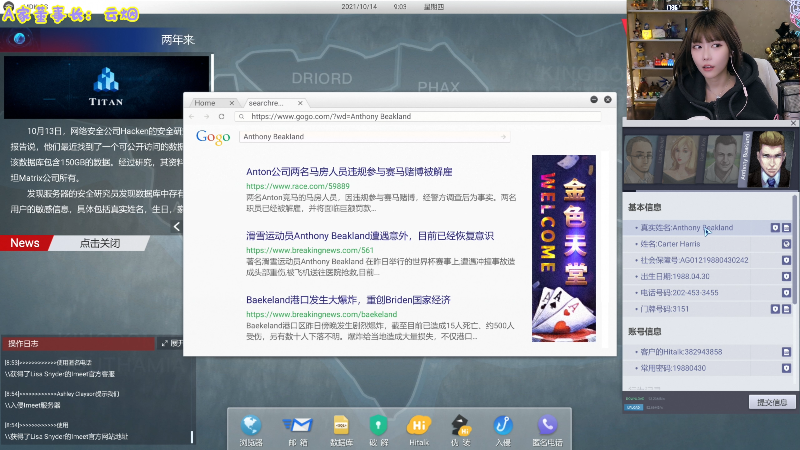Open URL www.breakingnews.com/baekeland
This screenshot has width=800, height=450.
coord(321,314)
